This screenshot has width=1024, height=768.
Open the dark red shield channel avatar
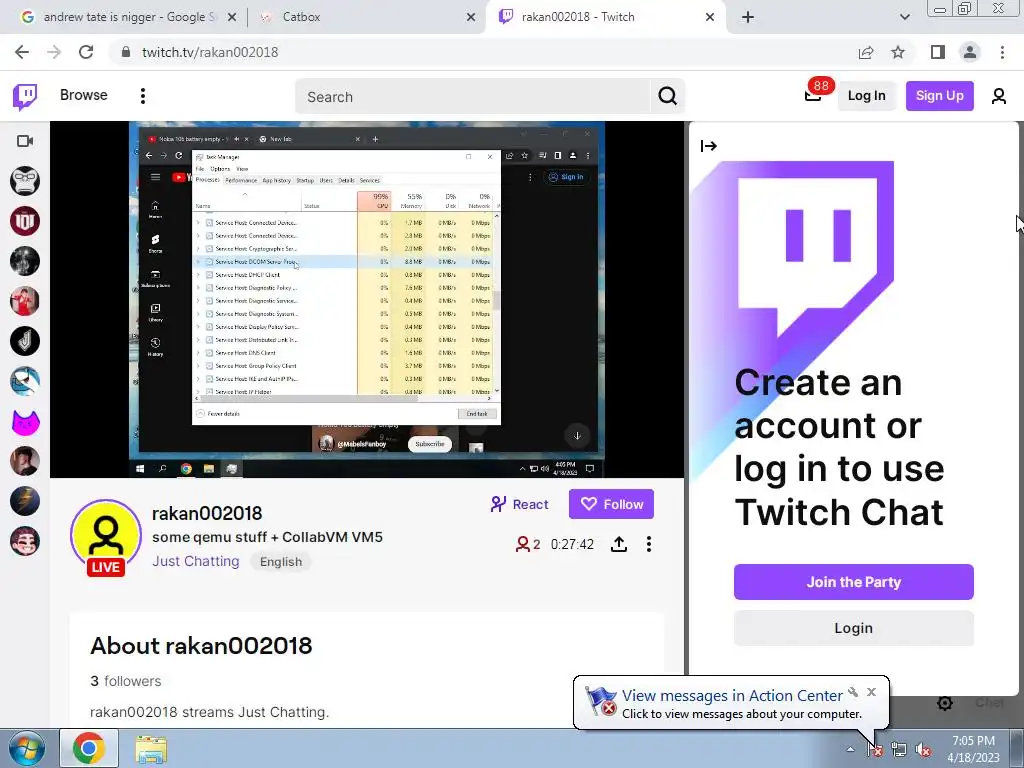[x=25, y=221]
